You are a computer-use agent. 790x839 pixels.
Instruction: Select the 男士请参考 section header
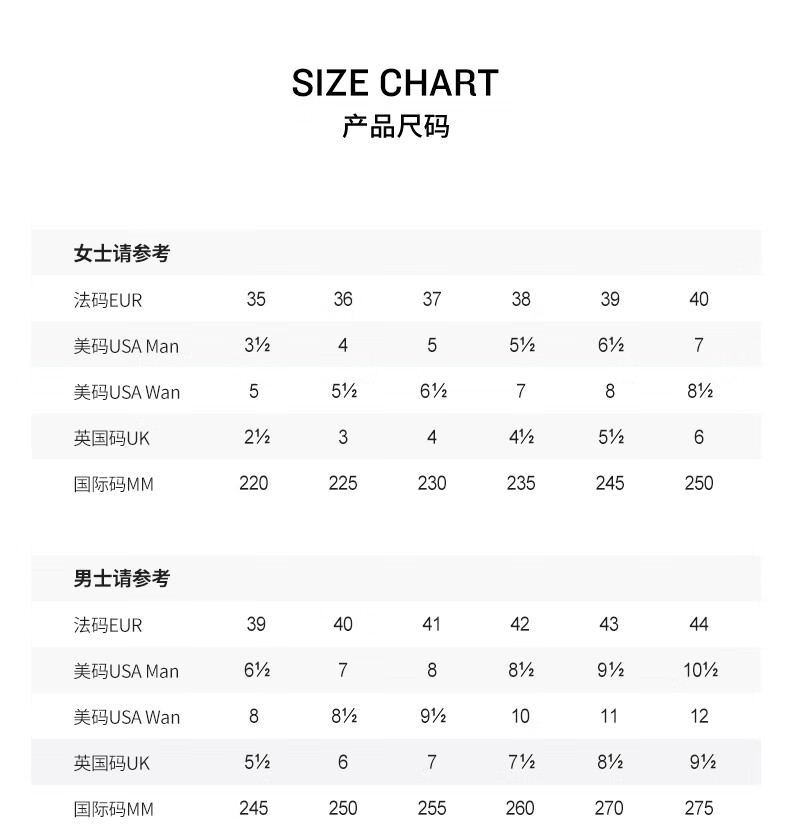(x=122, y=579)
